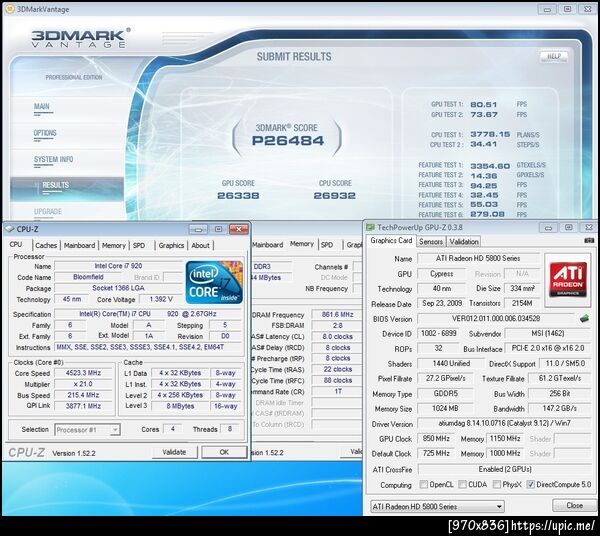Click the GPU Clock 850 MHz field
Viewport: 600px width, 536px height.
436,438
